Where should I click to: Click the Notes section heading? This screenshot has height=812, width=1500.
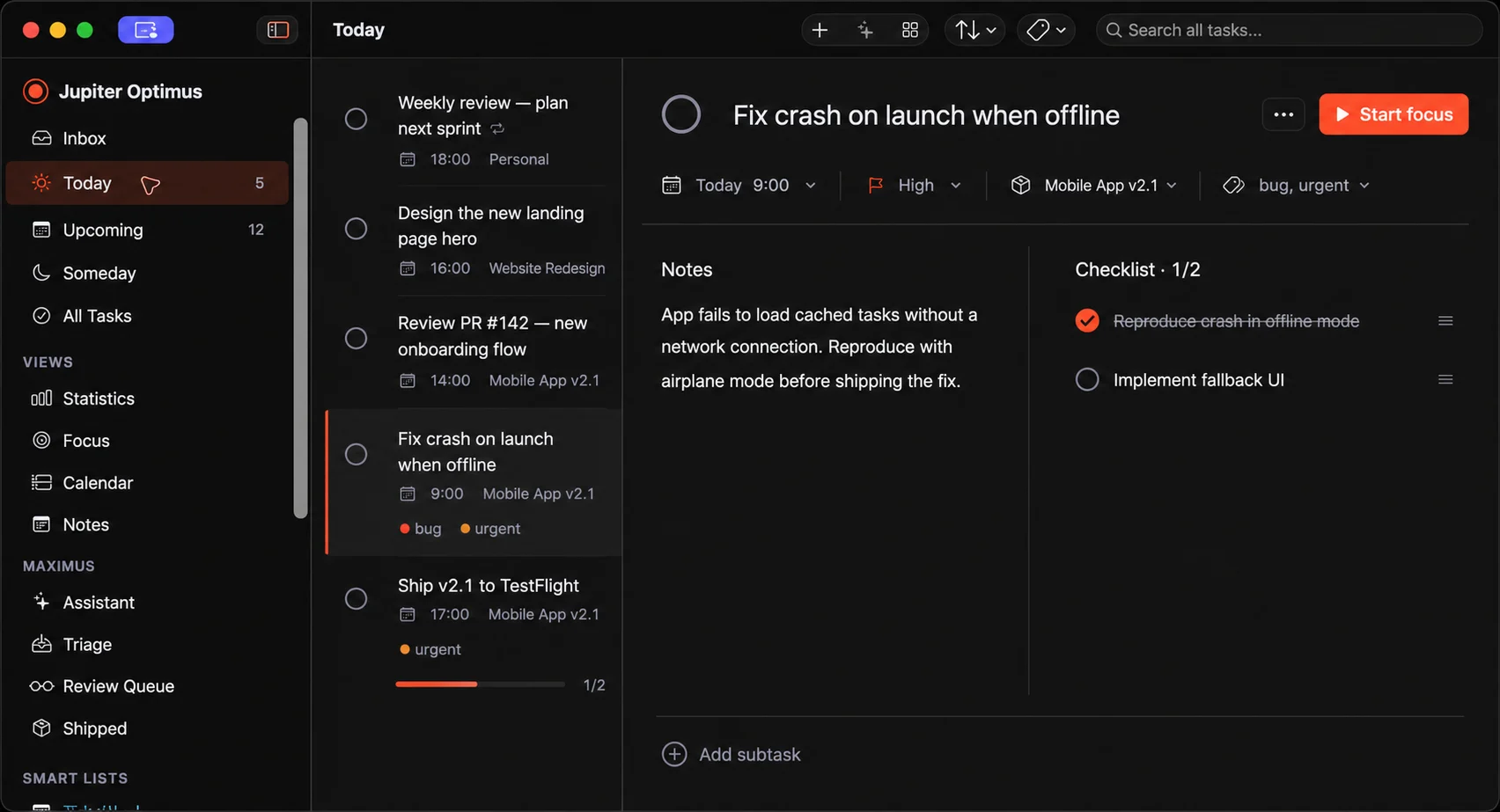point(687,270)
